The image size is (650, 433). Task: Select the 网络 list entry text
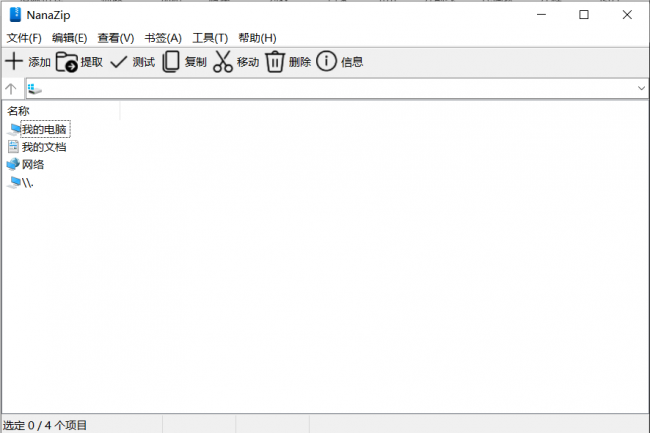(x=33, y=164)
